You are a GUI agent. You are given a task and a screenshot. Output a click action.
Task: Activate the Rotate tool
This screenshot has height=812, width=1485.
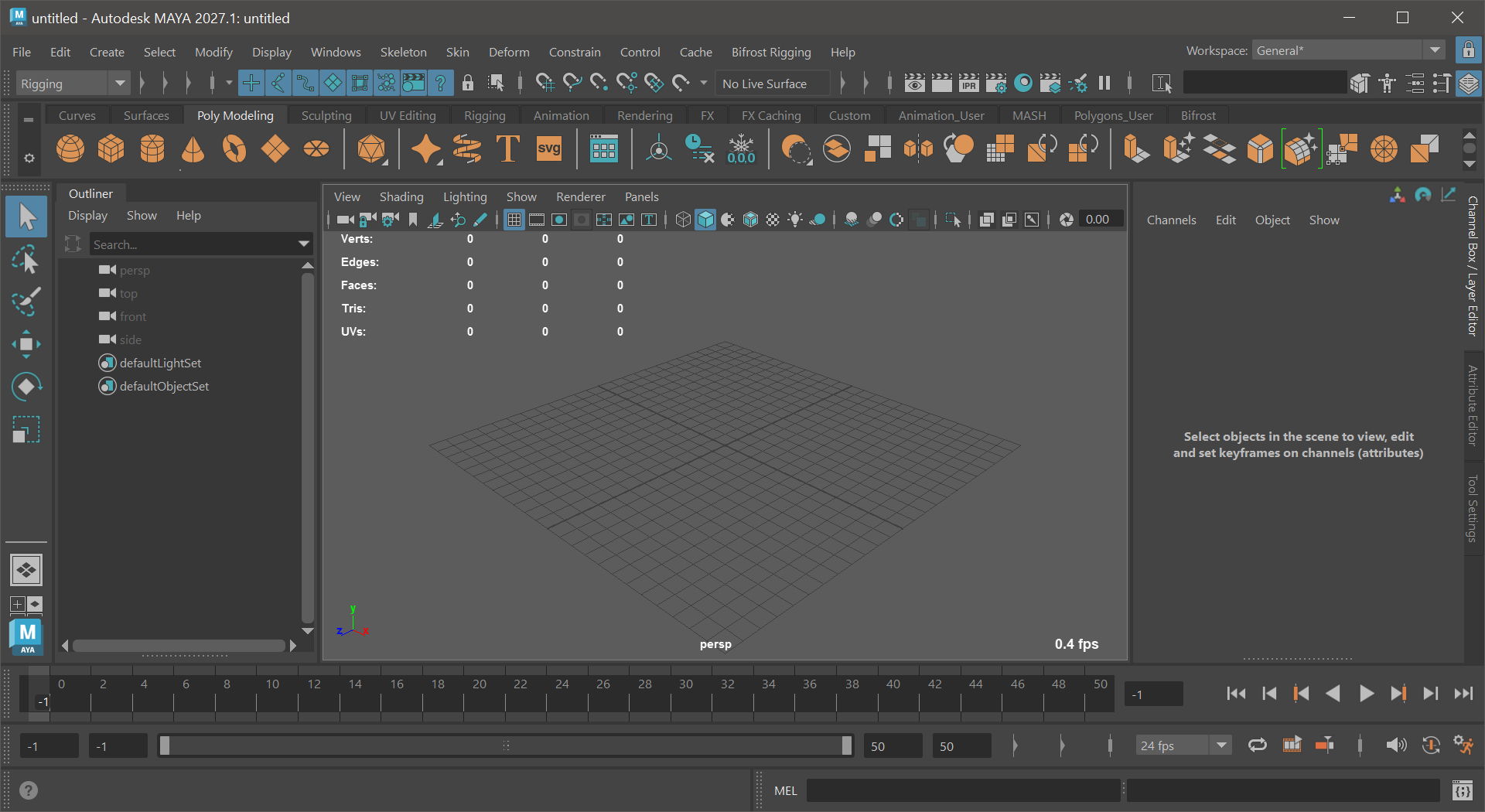[26, 387]
